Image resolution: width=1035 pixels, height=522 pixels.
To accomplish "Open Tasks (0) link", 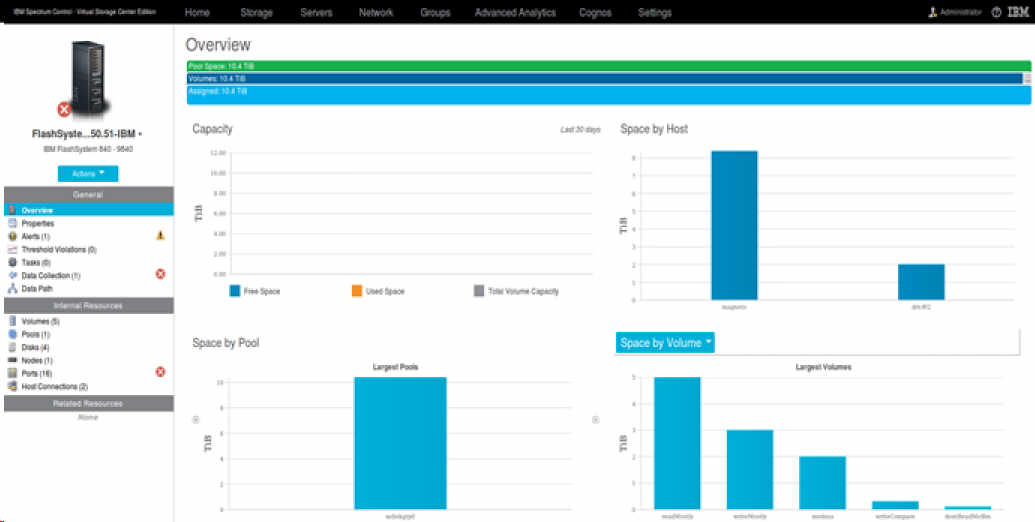I will click(36, 263).
